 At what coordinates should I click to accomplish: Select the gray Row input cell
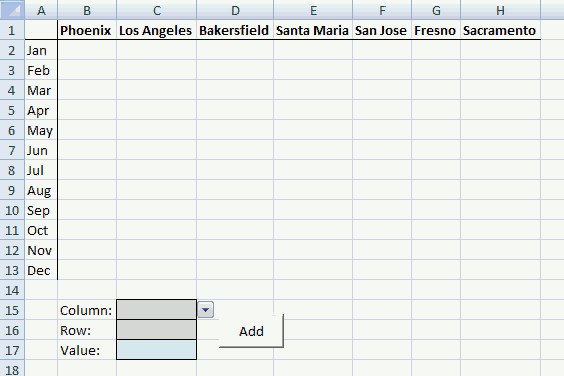click(156, 330)
